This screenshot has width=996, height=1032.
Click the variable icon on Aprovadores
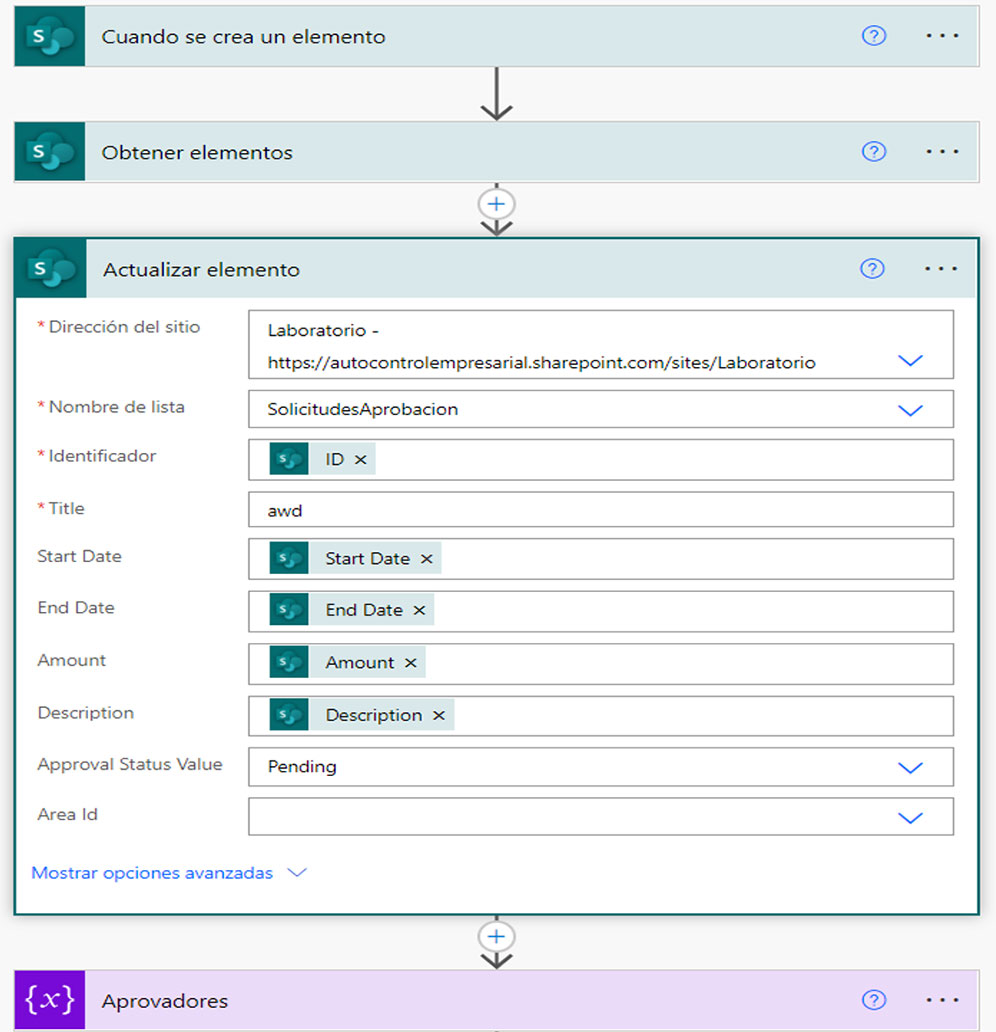(x=48, y=1000)
